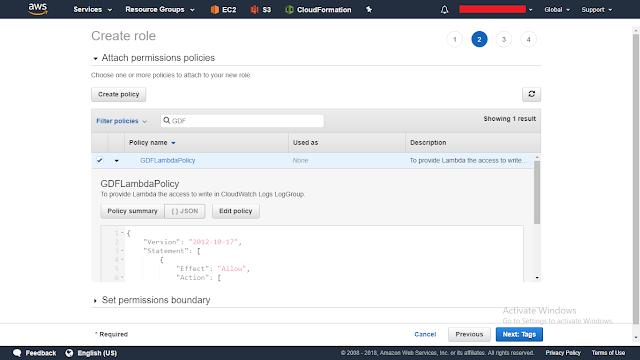Screen dimensions: 640x360
Task: Click the Feedback speech bubble icon
Action: pos(17,353)
